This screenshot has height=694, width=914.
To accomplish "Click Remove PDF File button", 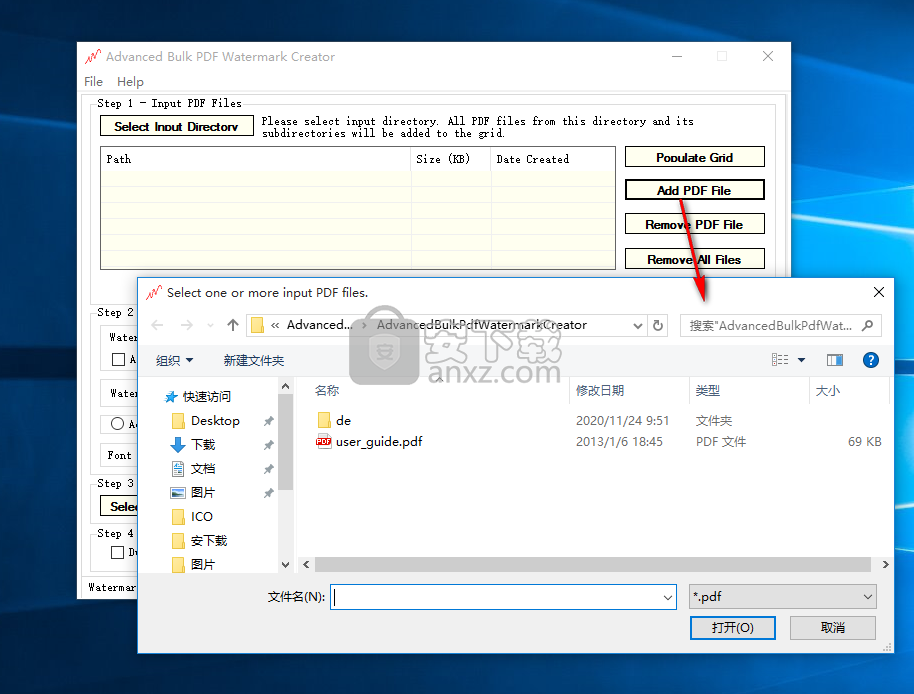I will coord(694,224).
